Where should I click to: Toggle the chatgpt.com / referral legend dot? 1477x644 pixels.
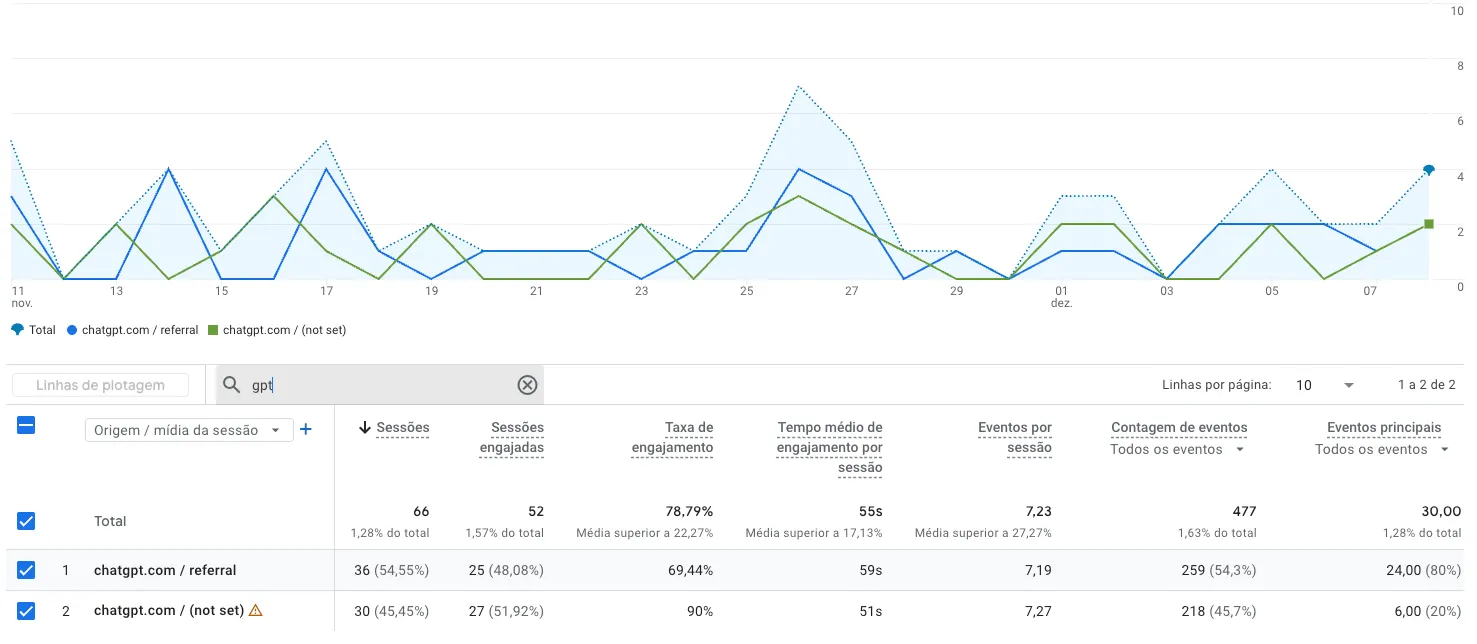(x=72, y=330)
